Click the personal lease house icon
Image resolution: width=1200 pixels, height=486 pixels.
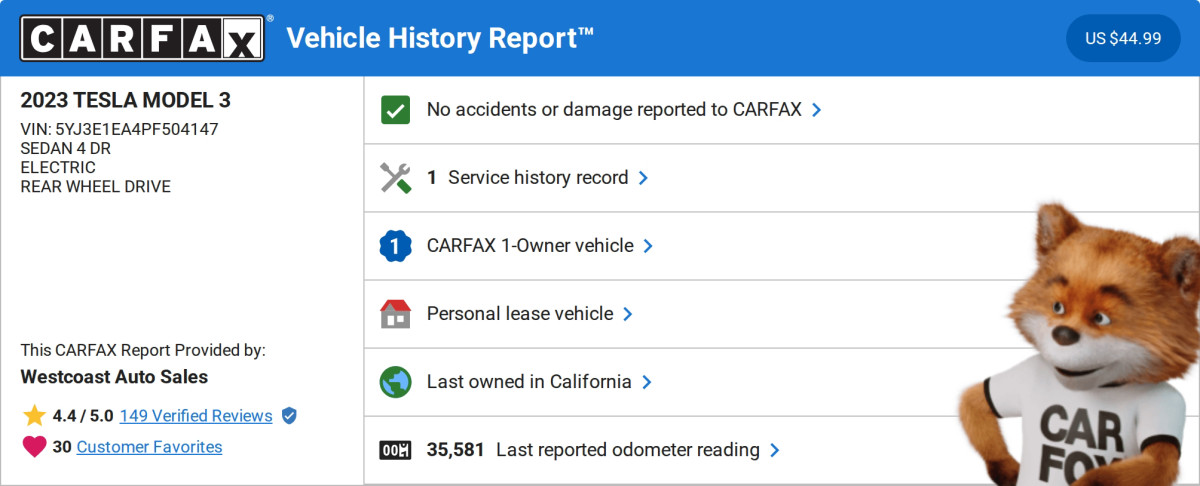(x=396, y=314)
